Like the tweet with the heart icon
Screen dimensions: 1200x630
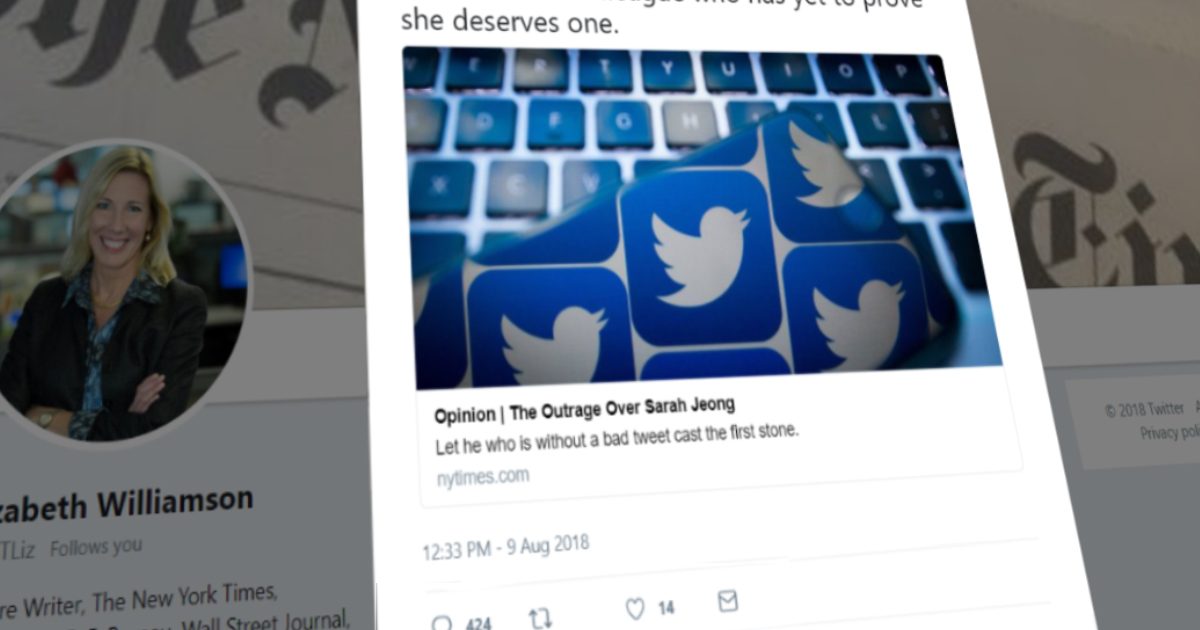(x=635, y=609)
